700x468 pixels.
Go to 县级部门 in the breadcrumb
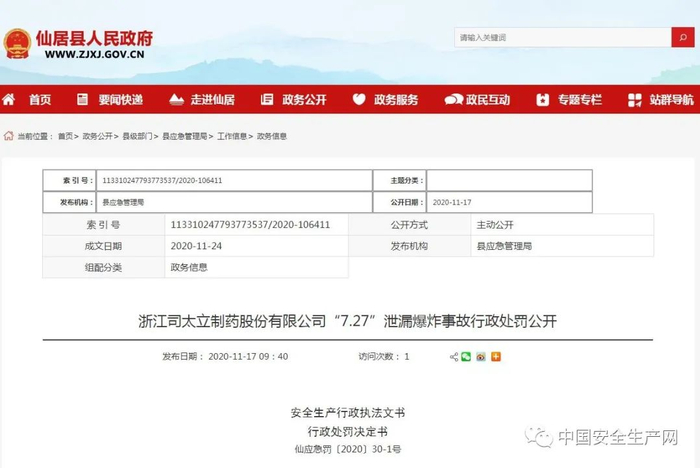coord(138,136)
